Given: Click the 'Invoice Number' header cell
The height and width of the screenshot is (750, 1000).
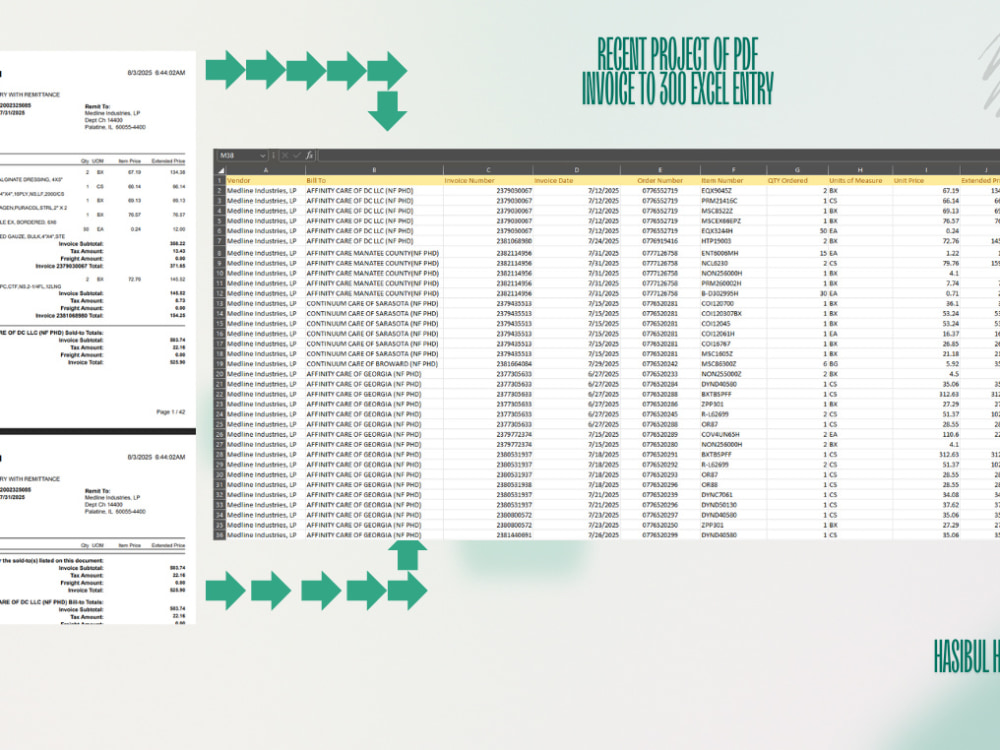Looking at the screenshot, I should [488, 180].
